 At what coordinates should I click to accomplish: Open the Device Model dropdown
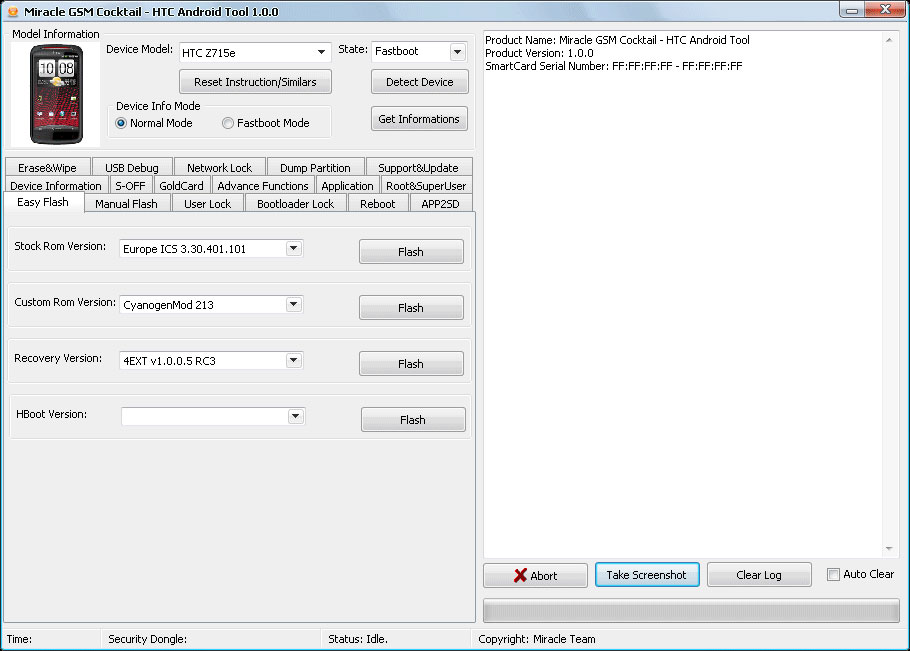[321, 52]
